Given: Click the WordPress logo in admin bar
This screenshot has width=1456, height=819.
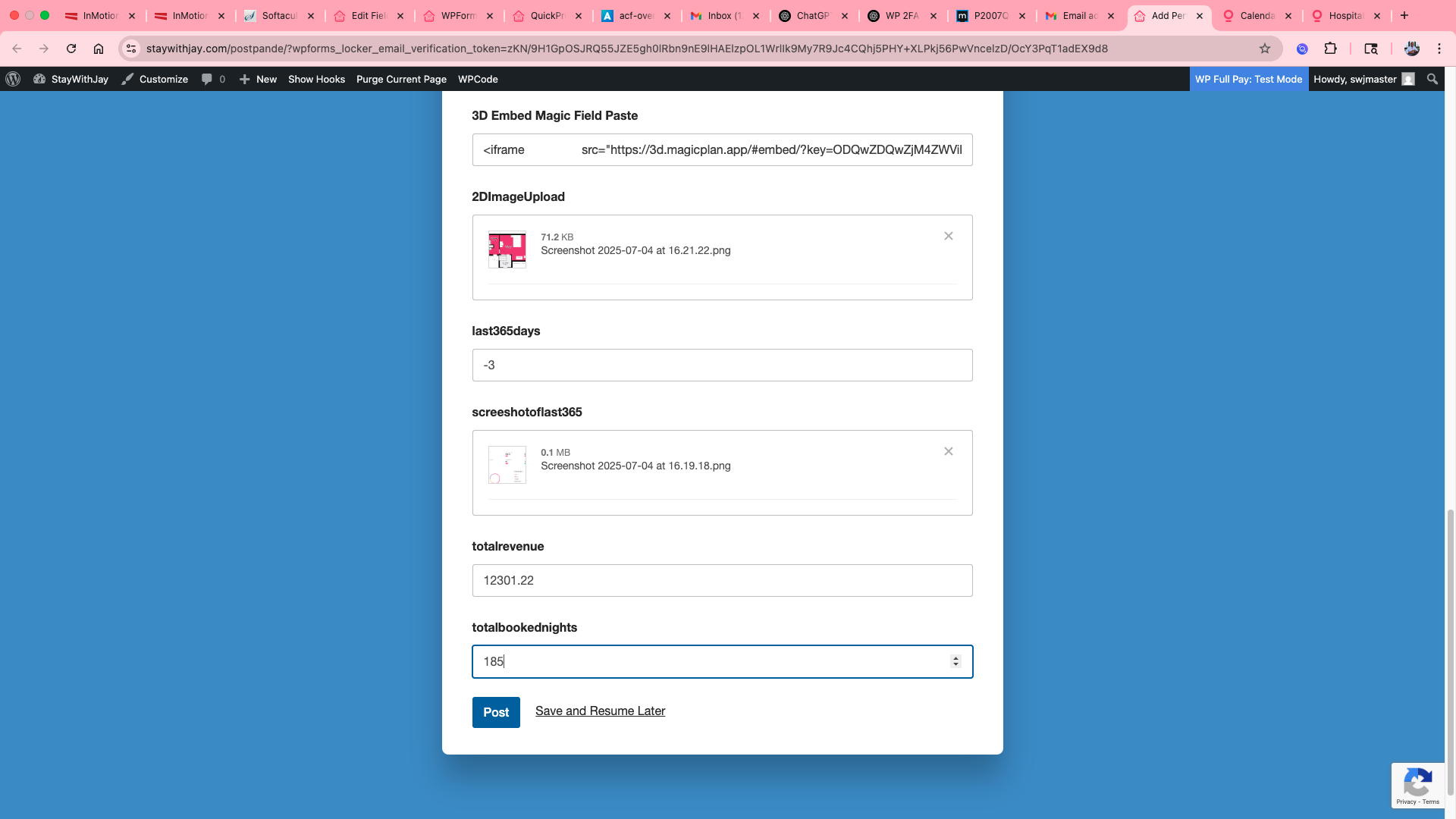Looking at the screenshot, I should 13,79.
